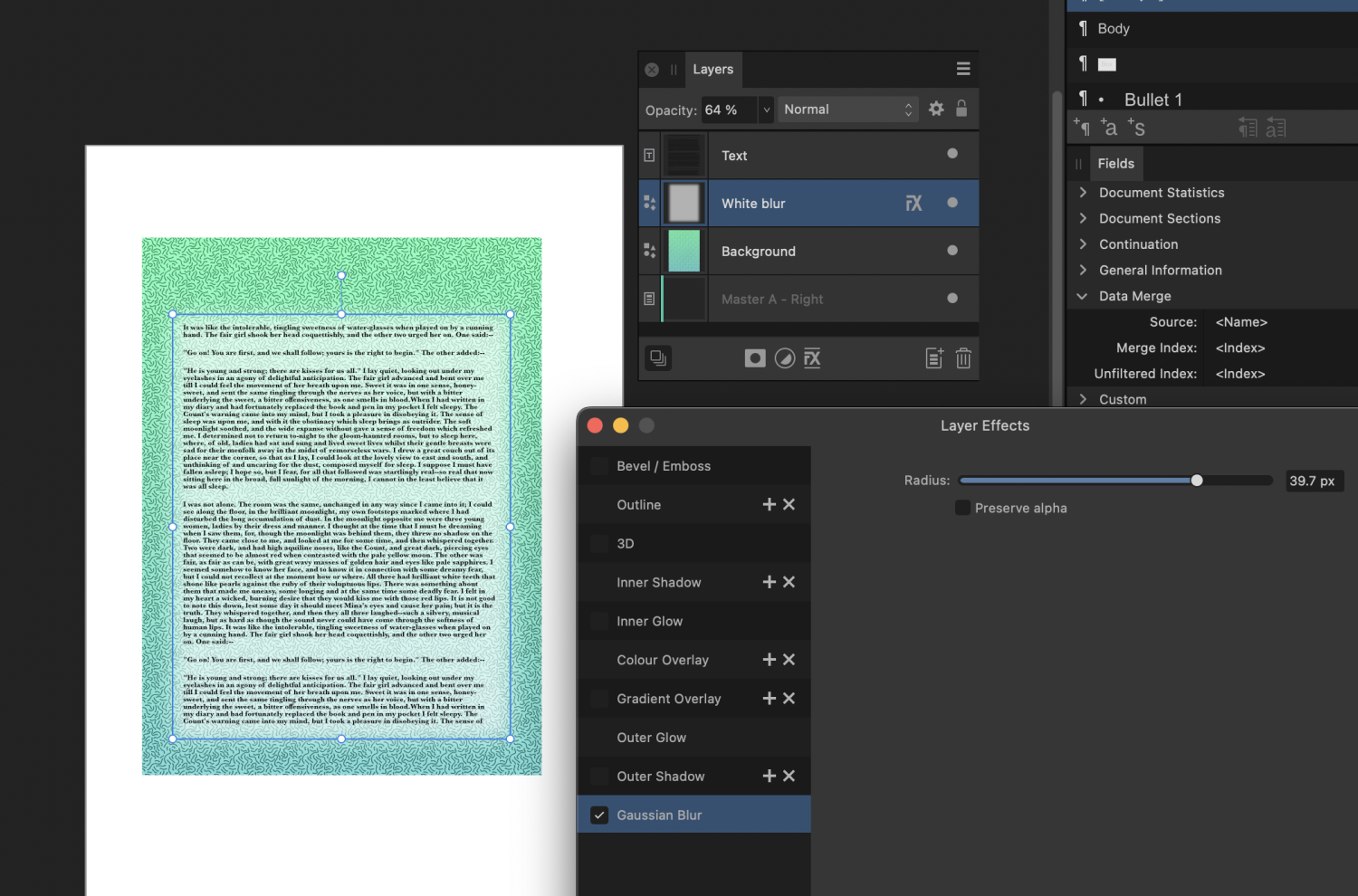Select the Fields tab
This screenshot has height=896, width=1358.
click(1116, 163)
